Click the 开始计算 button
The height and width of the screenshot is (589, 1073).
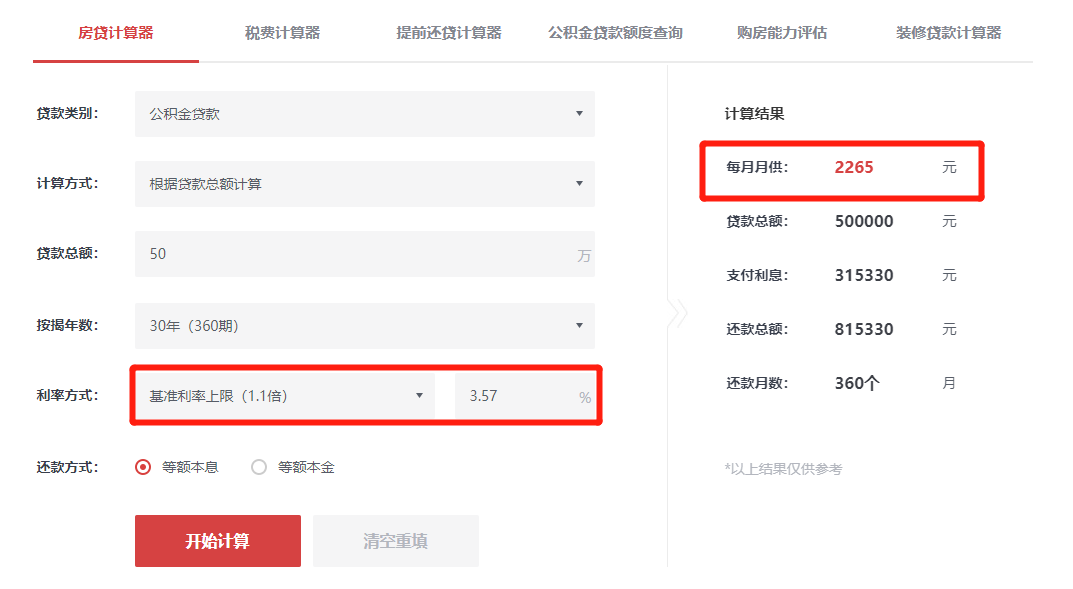pos(217,541)
